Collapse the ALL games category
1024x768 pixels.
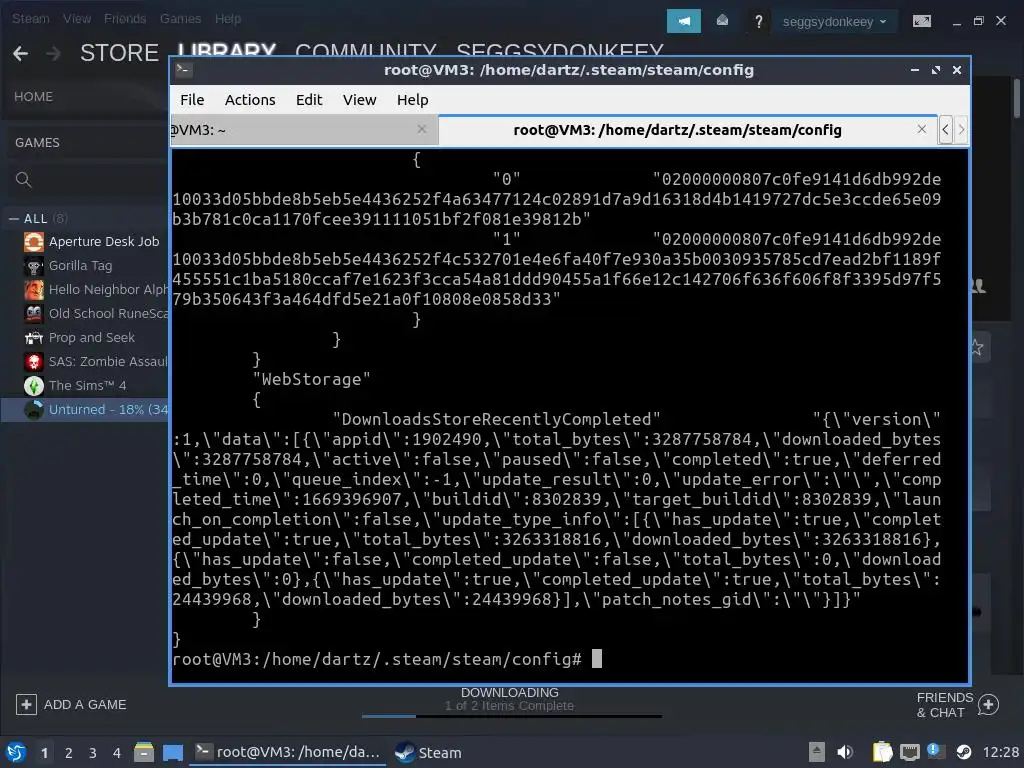coord(14,219)
